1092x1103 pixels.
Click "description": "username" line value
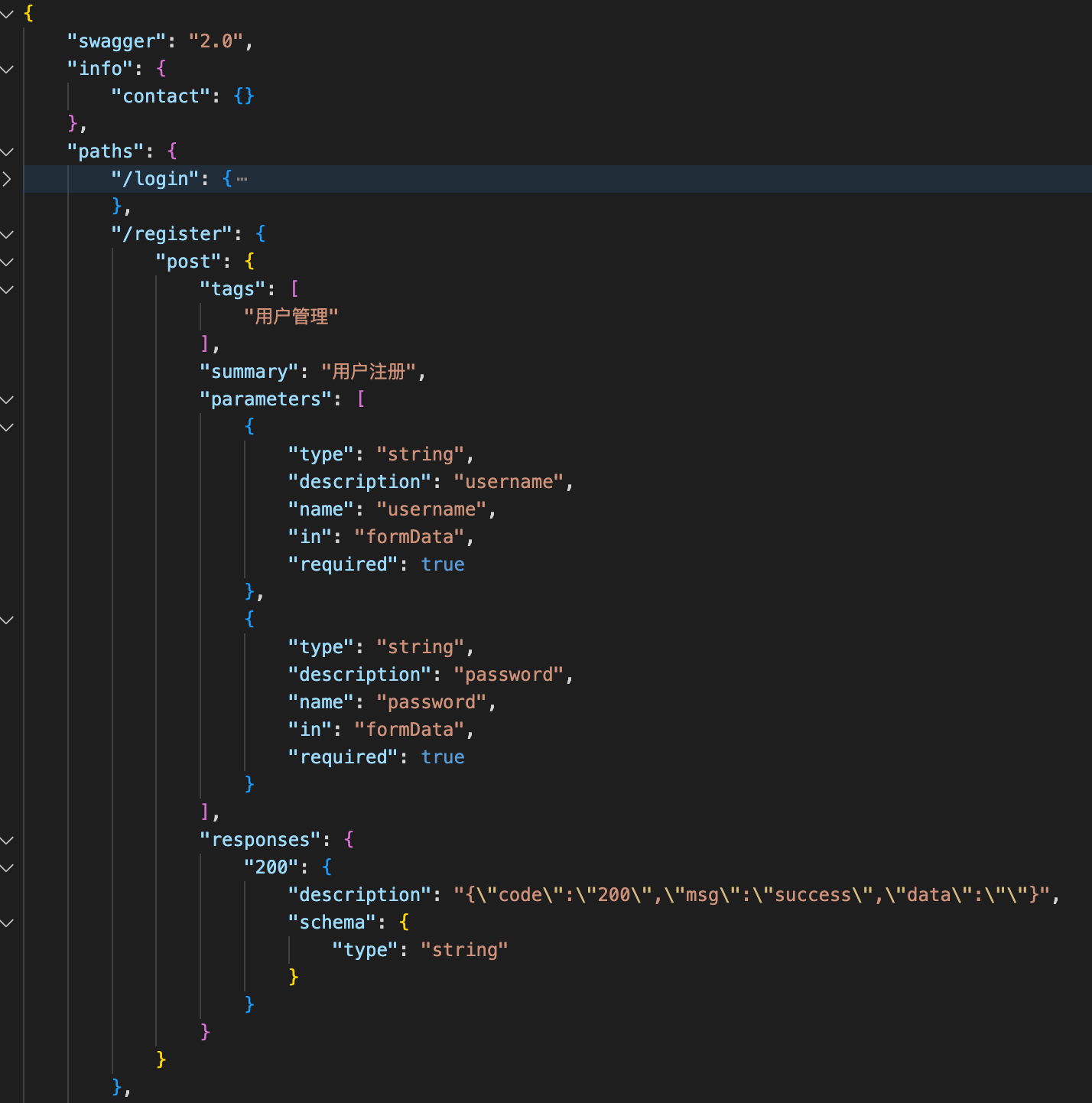coord(509,482)
